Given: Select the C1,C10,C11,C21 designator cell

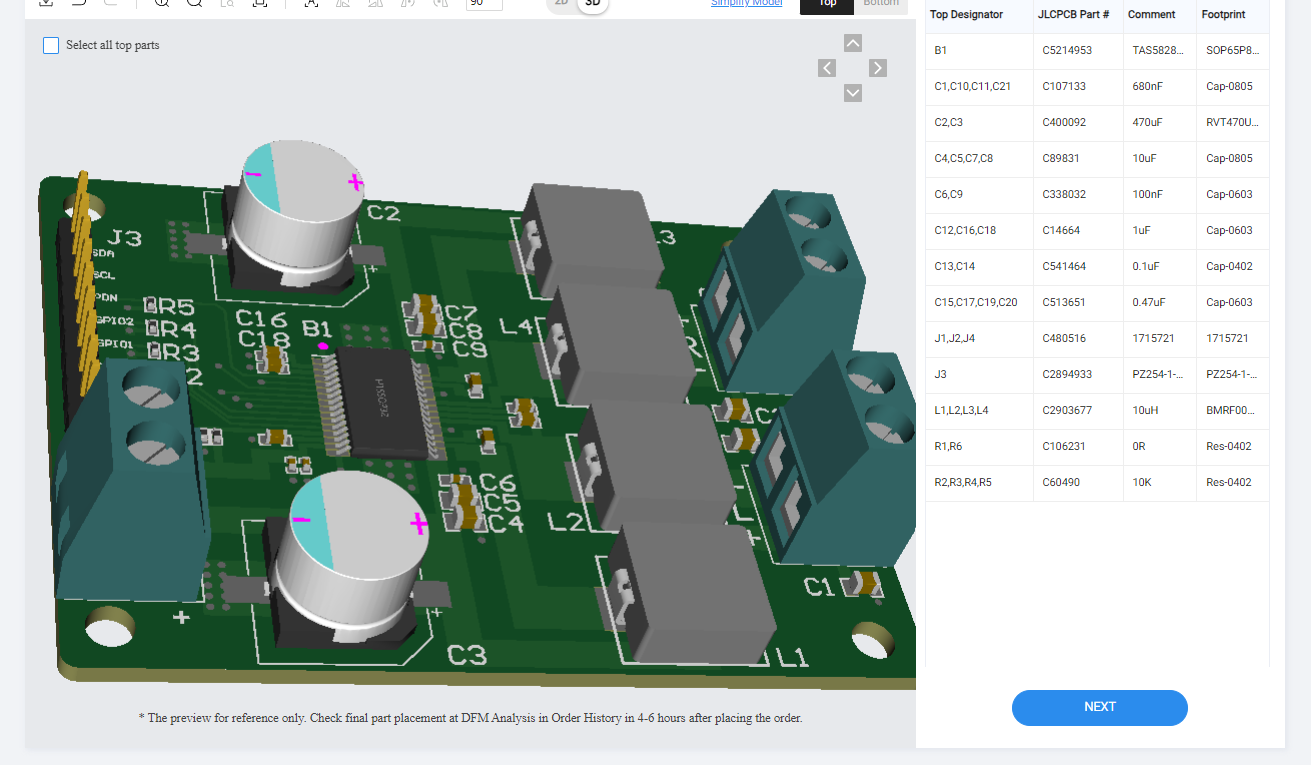Looking at the screenshot, I should [x=979, y=86].
